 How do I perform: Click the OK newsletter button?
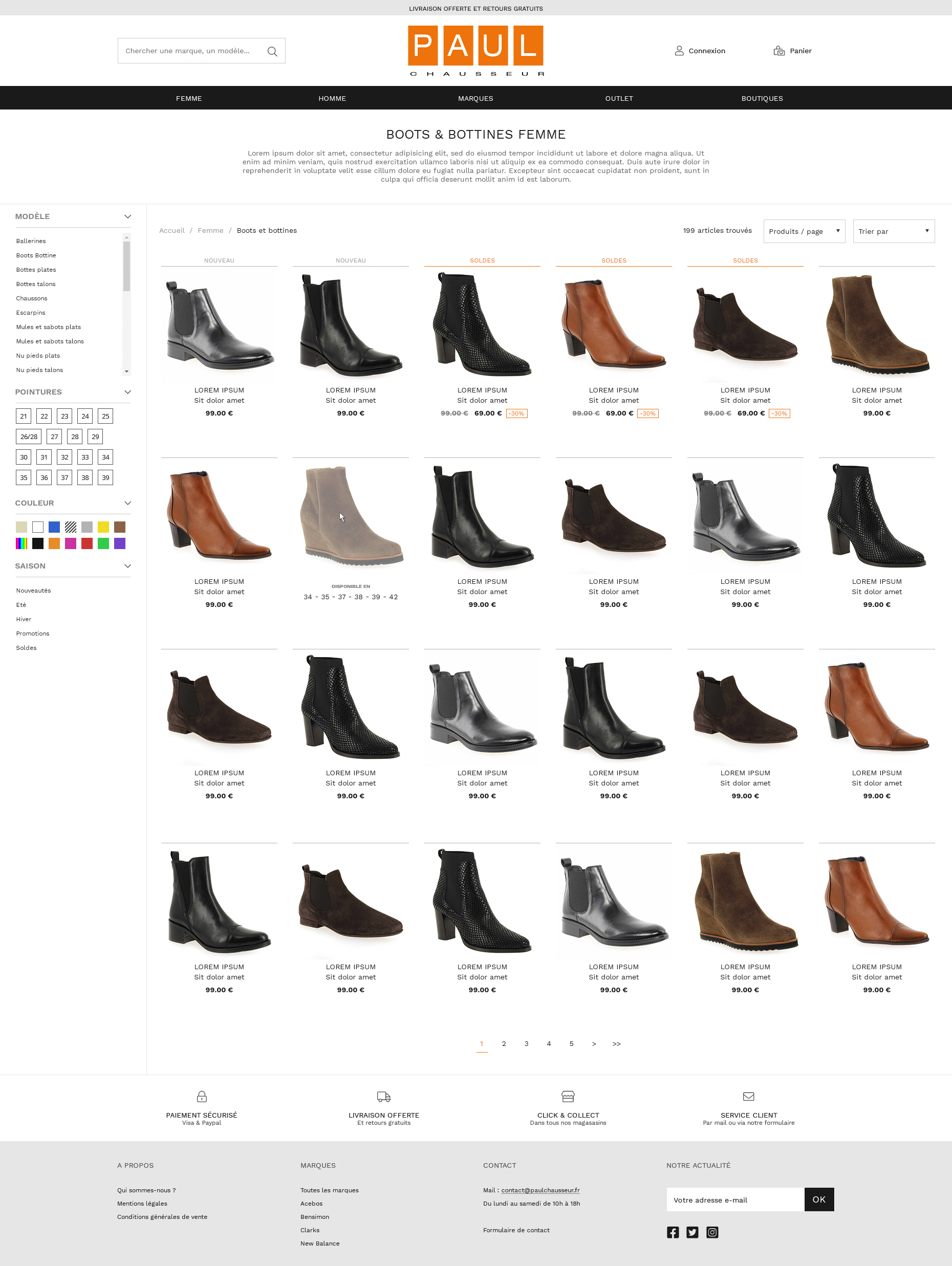[x=819, y=1199]
